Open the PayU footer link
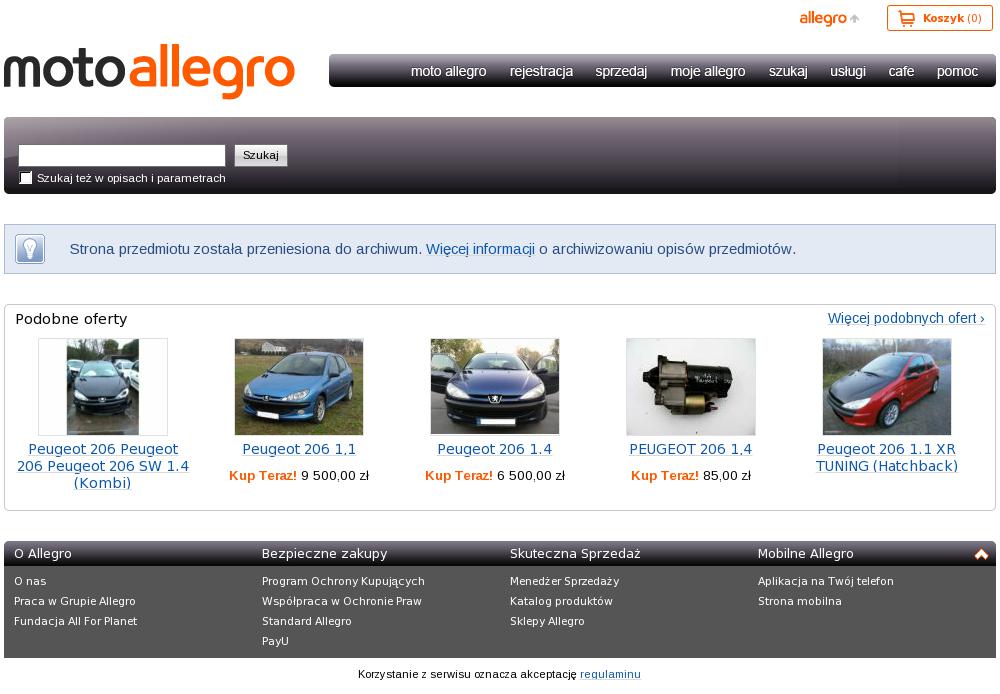 (275, 641)
